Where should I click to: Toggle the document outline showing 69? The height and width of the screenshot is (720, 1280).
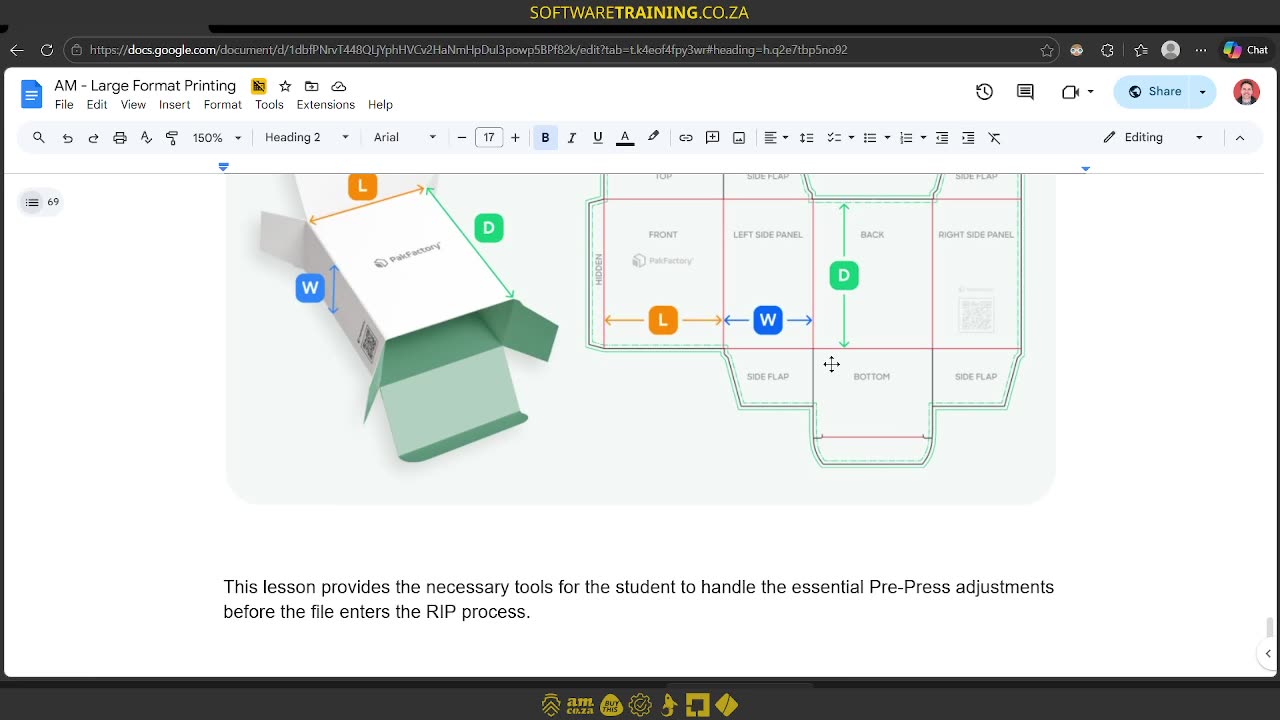pyautogui.click(x=41, y=202)
